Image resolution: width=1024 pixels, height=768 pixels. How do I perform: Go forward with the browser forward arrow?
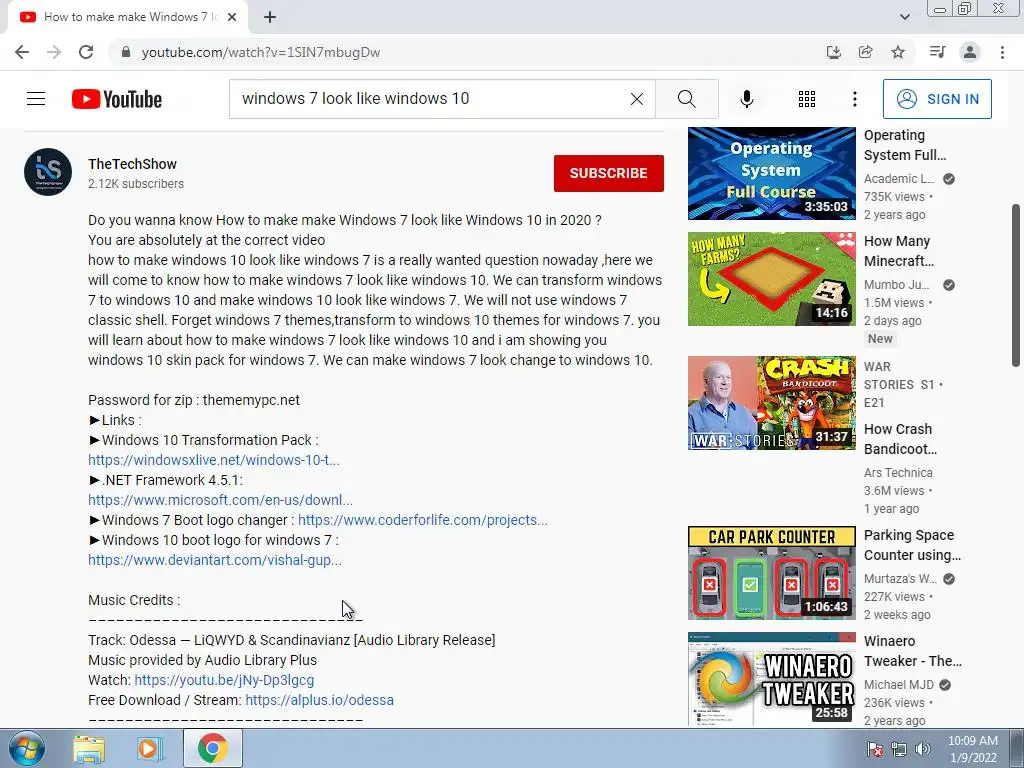[x=54, y=52]
